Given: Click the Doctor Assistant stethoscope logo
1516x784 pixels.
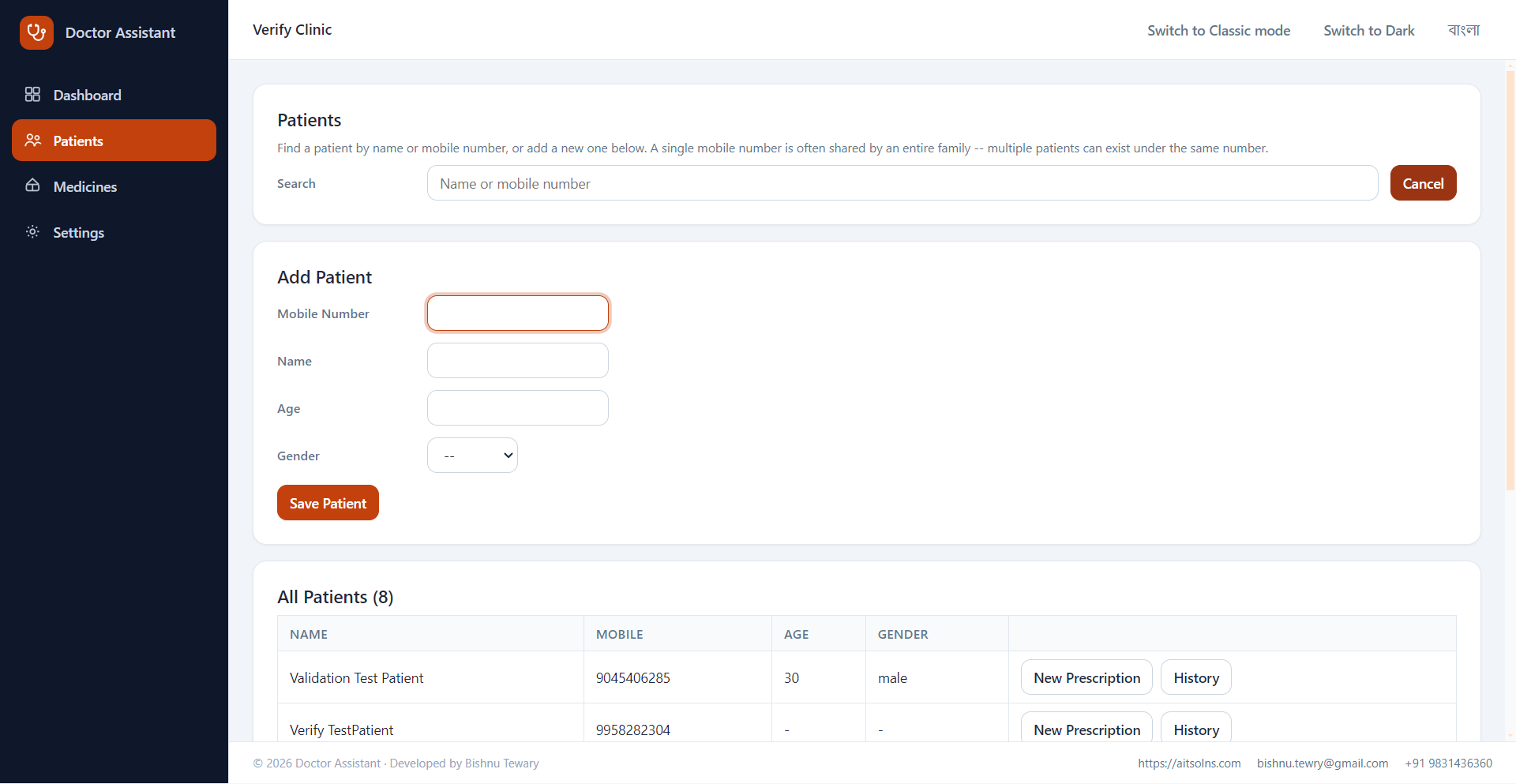Looking at the screenshot, I should tap(36, 32).
